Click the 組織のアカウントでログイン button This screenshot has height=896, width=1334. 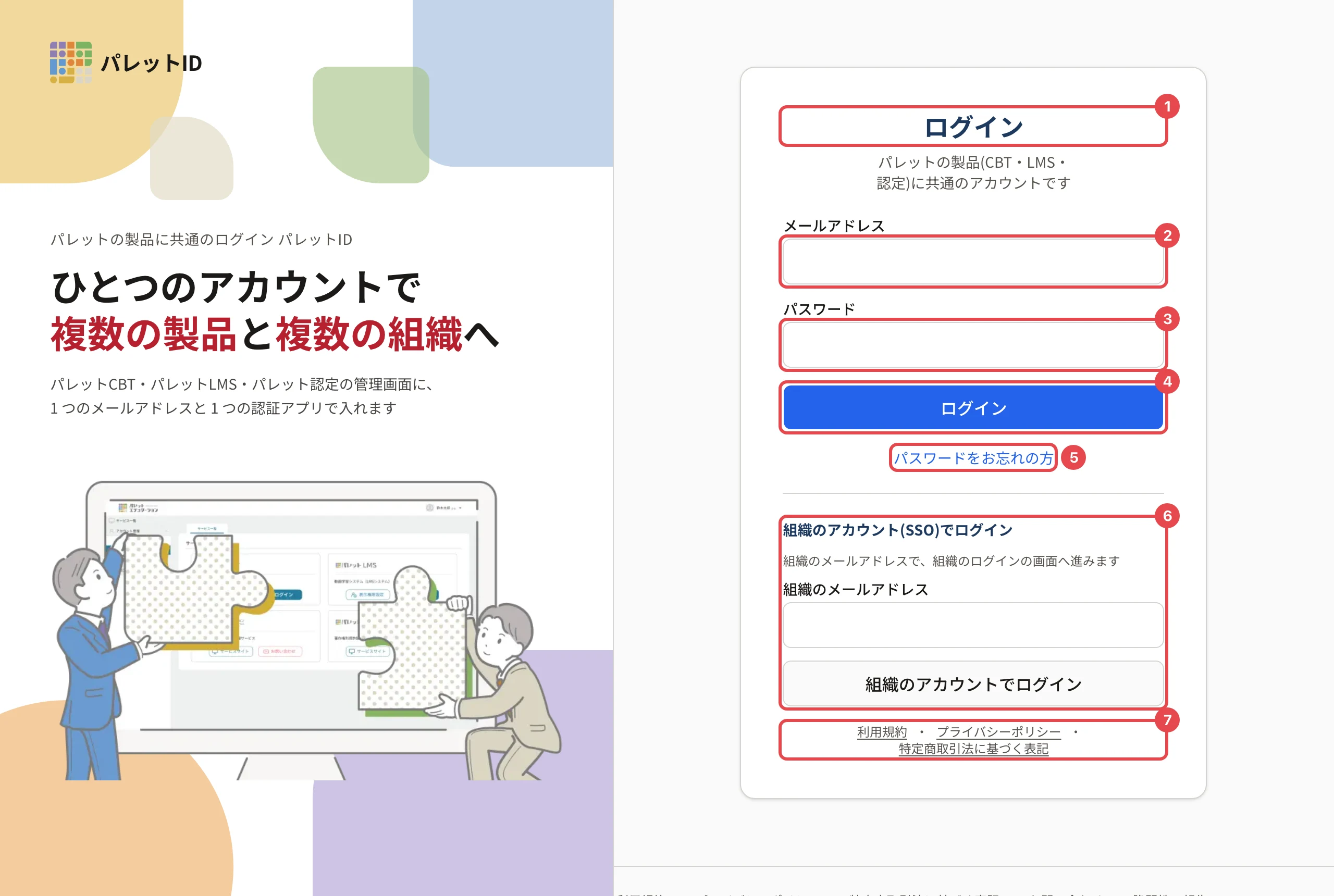(x=973, y=683)
